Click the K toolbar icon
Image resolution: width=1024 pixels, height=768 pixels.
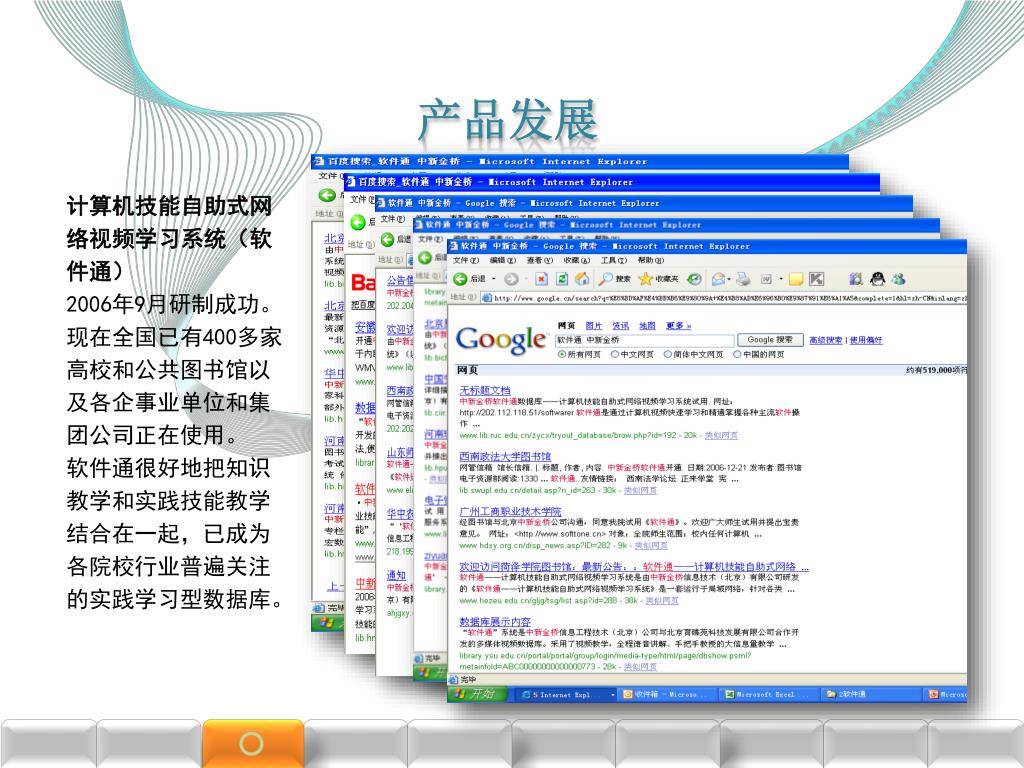coord(816,279)
